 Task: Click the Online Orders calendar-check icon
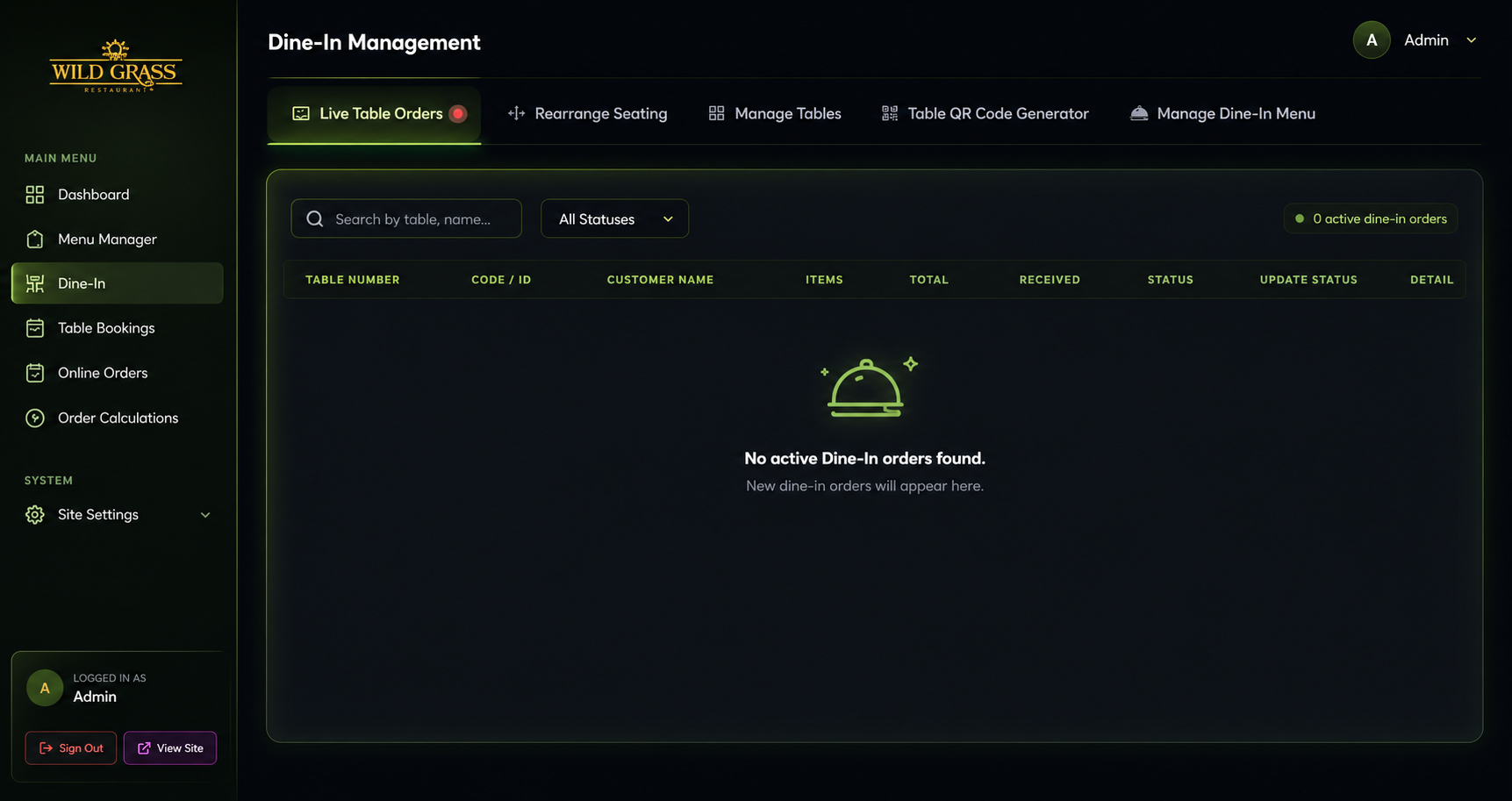[x=35, y=373]
